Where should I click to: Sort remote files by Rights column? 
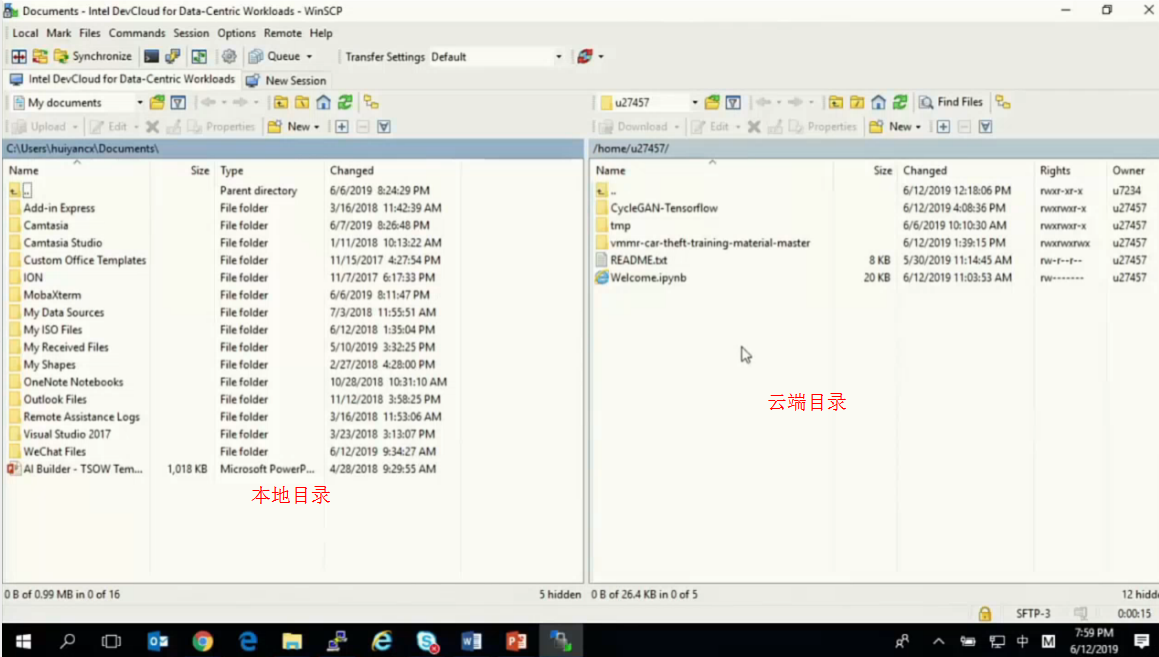(x=1070, y=171)
